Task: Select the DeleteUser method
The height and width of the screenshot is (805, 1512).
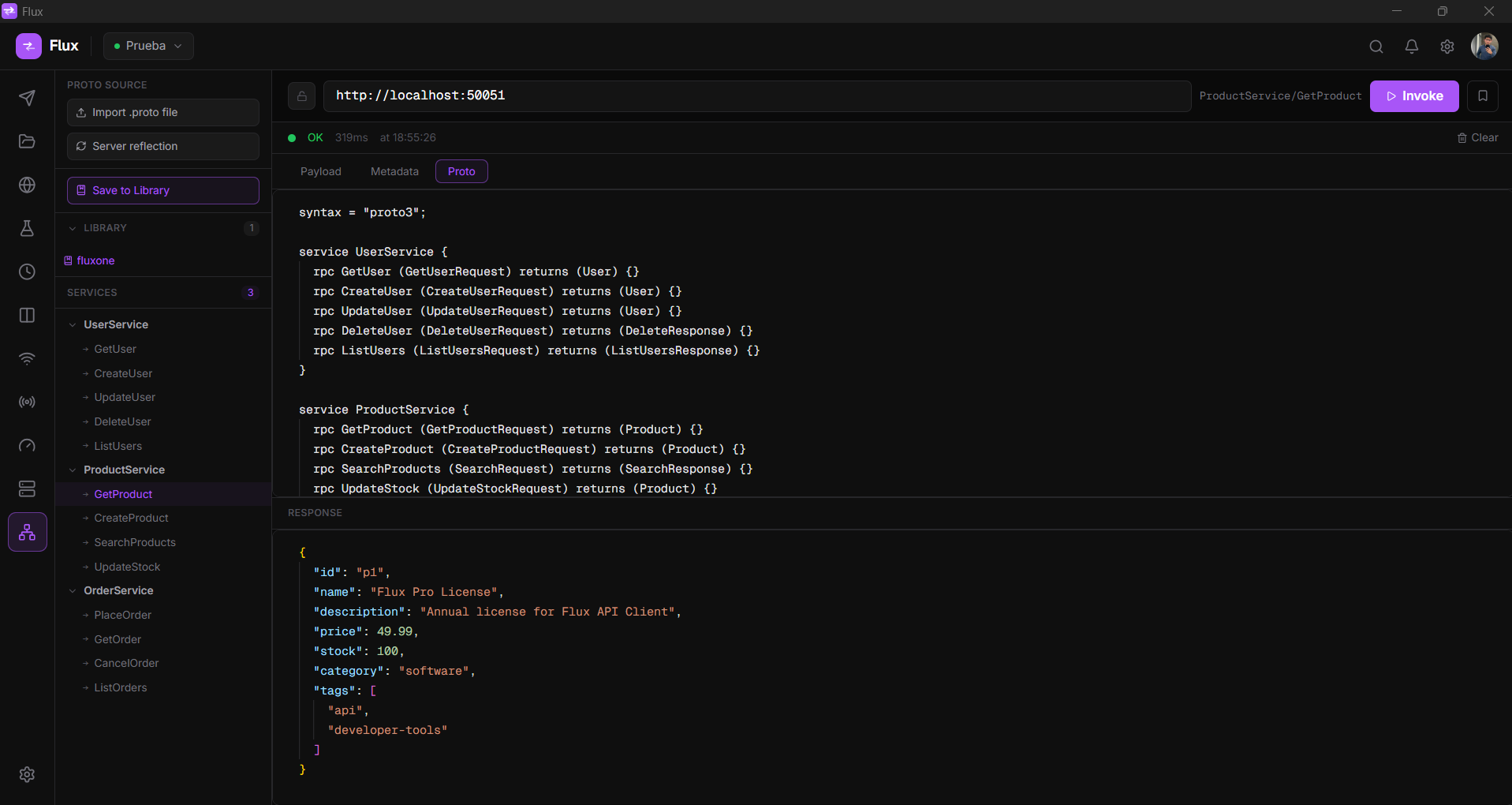Action: click(122, 421)
